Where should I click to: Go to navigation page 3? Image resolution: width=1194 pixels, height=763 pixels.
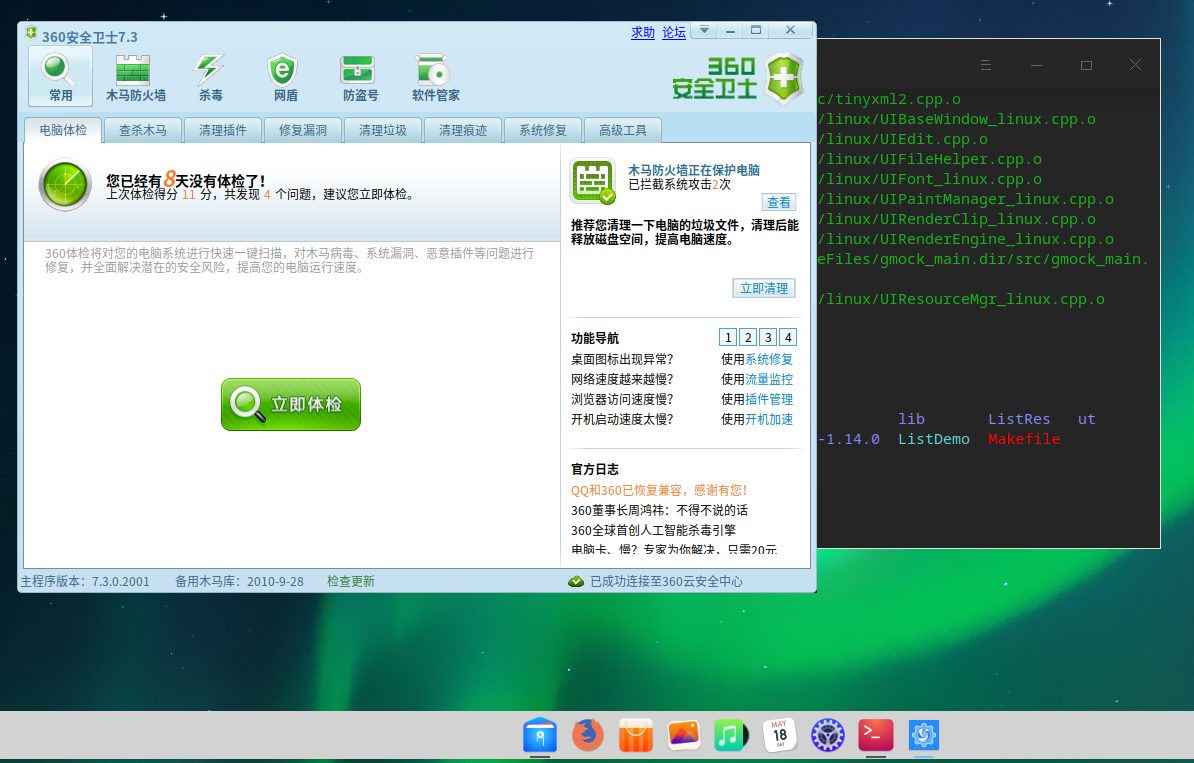(x=768, y=337)
